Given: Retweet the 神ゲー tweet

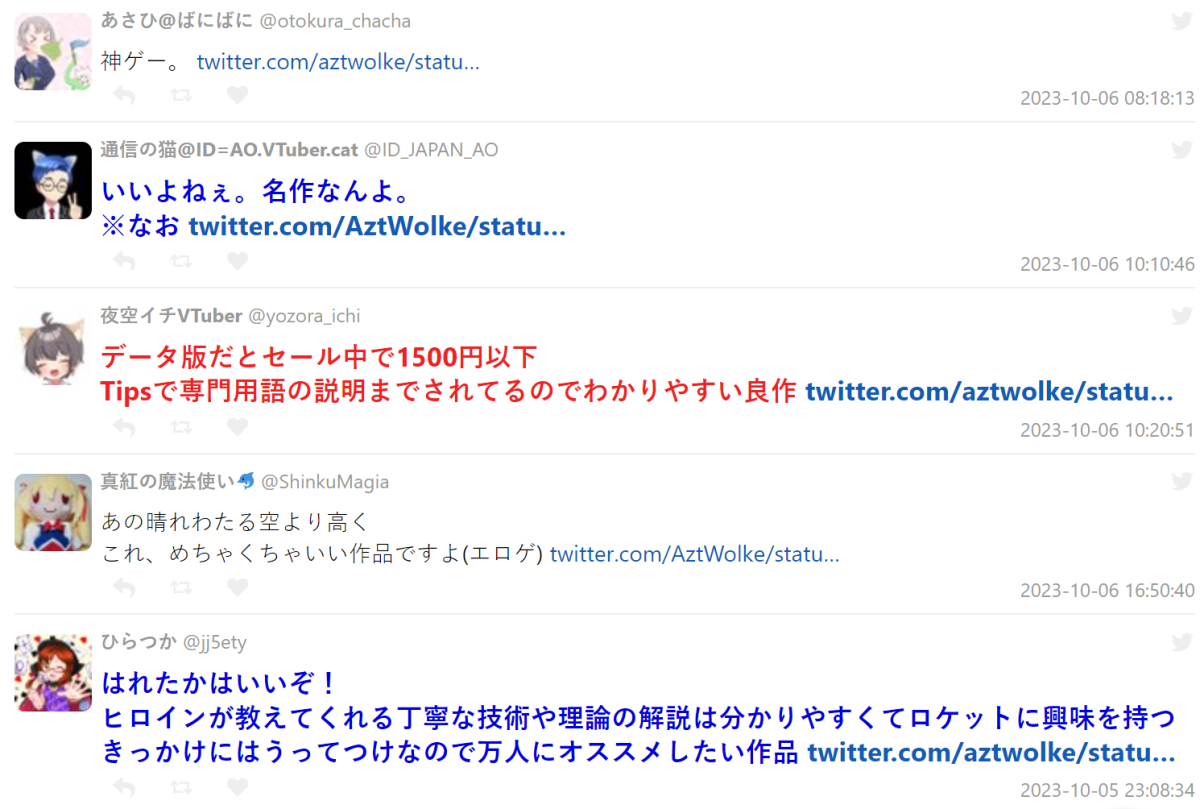Looking at the screenshot, I should pos(181,95).
